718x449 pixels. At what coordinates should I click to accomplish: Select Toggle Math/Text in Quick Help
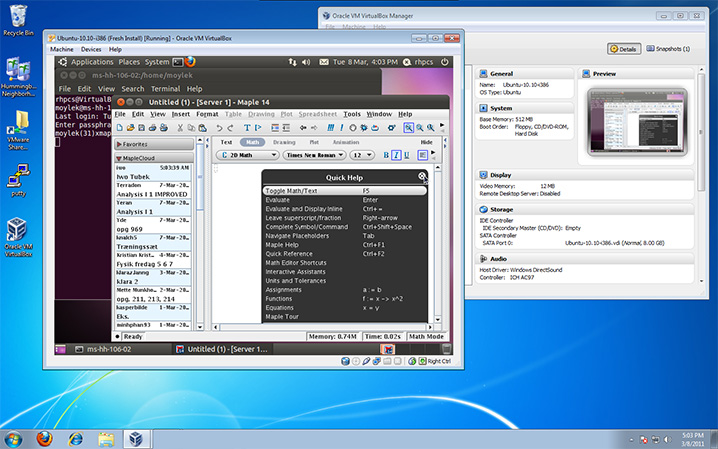(345, 191)
